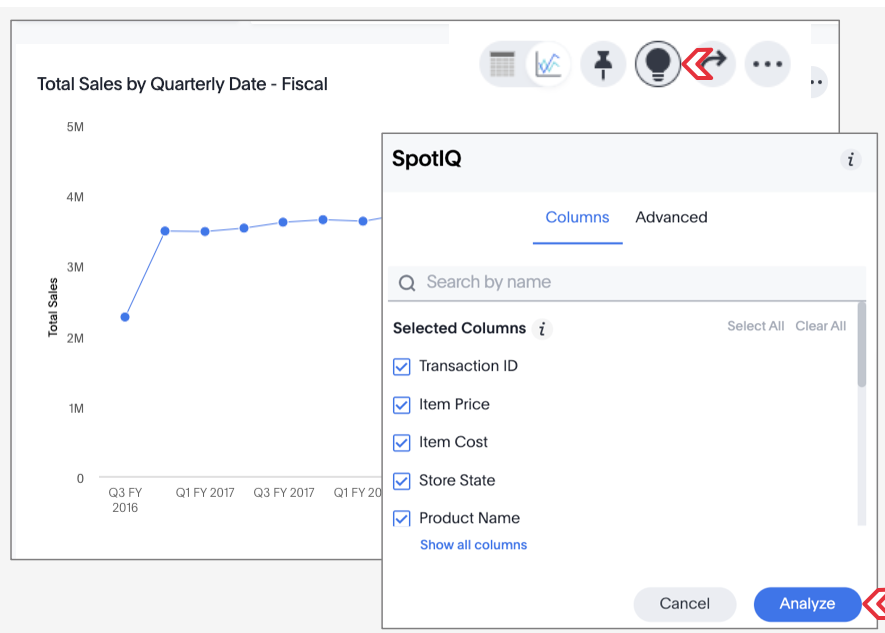Click SpotIQ panel info icon

point(850,159)
